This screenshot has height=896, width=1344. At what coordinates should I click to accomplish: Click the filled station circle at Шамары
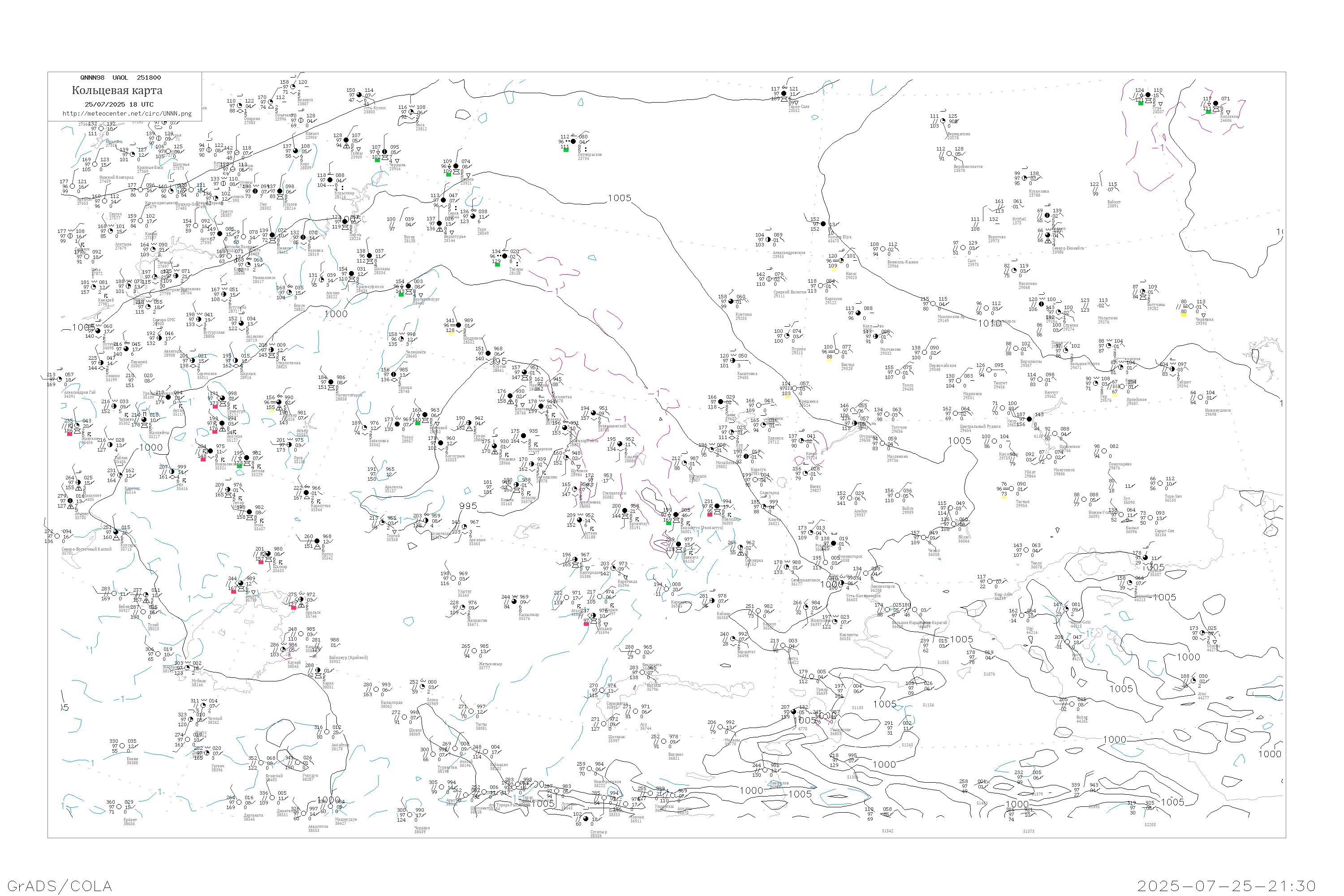(x=369, y=256)
